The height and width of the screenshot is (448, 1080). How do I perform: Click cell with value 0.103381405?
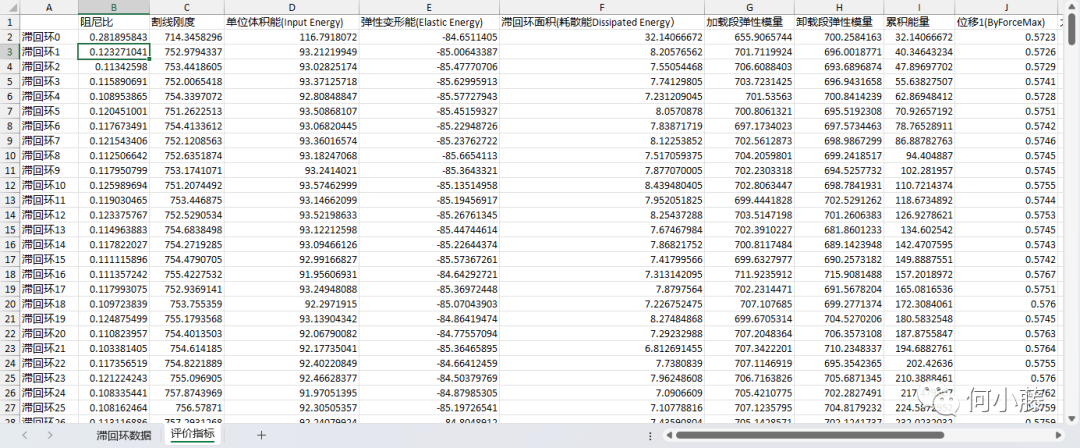pos(114,347)
